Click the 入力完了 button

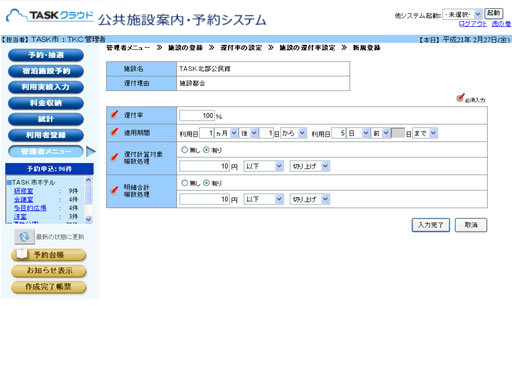431,225
